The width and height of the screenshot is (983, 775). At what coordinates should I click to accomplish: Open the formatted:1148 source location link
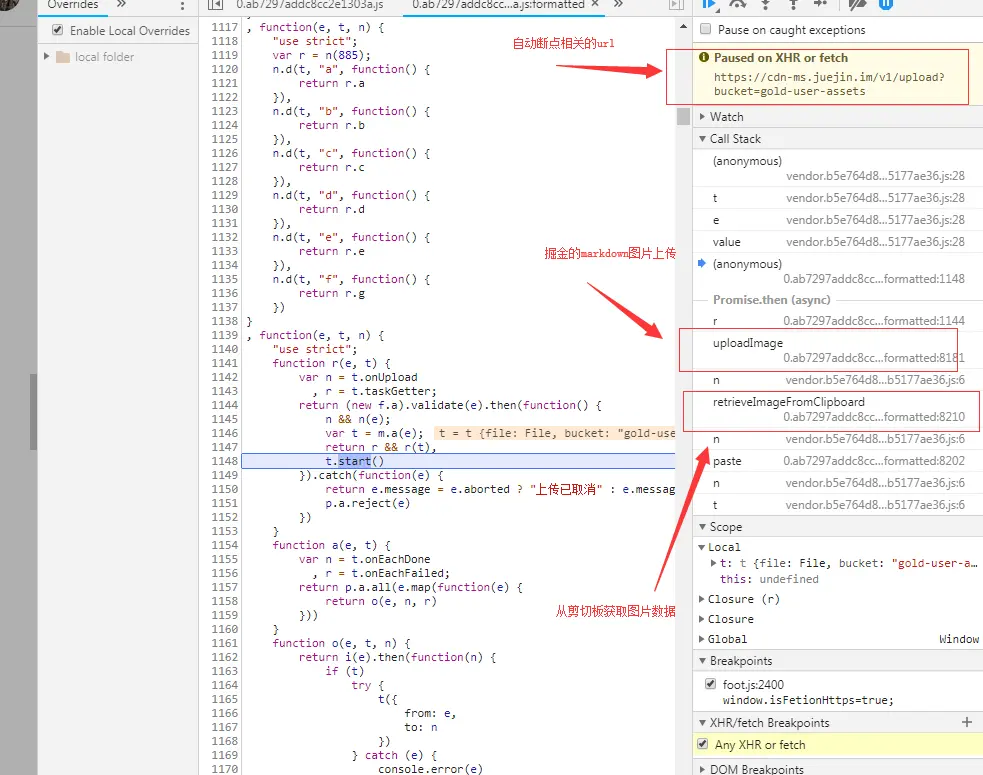click(x=873, y=278)
